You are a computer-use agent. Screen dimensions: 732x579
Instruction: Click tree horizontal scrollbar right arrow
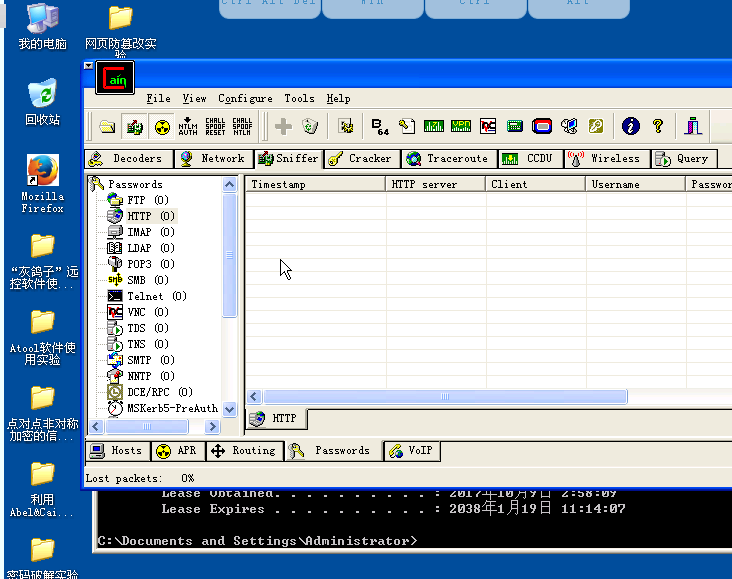(x=212, y=426)
